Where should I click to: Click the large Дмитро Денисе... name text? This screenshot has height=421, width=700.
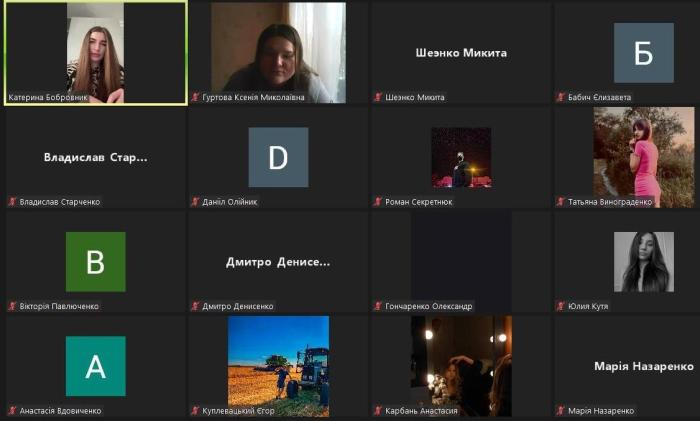(x=278, y=262)
